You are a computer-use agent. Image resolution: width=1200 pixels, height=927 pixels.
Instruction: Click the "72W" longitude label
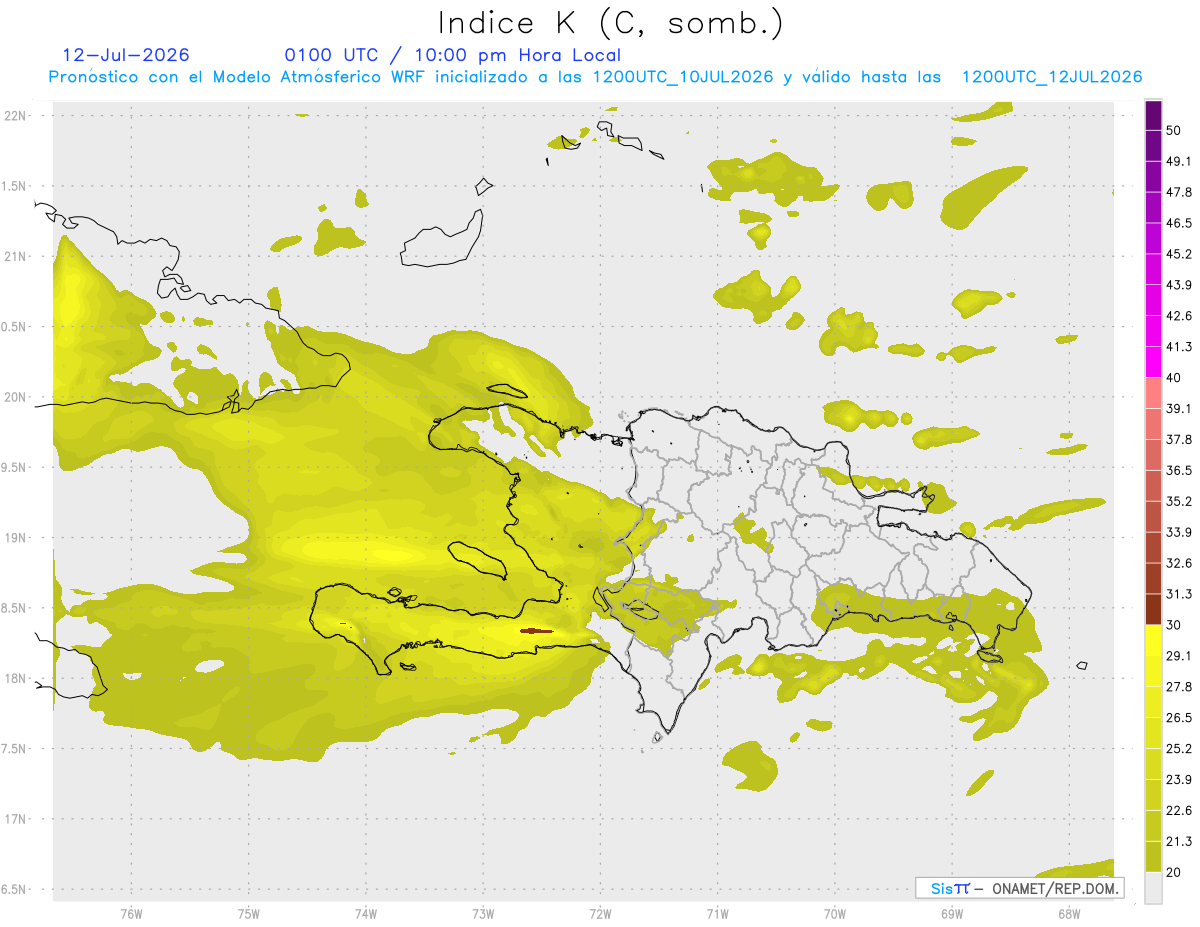600,913
